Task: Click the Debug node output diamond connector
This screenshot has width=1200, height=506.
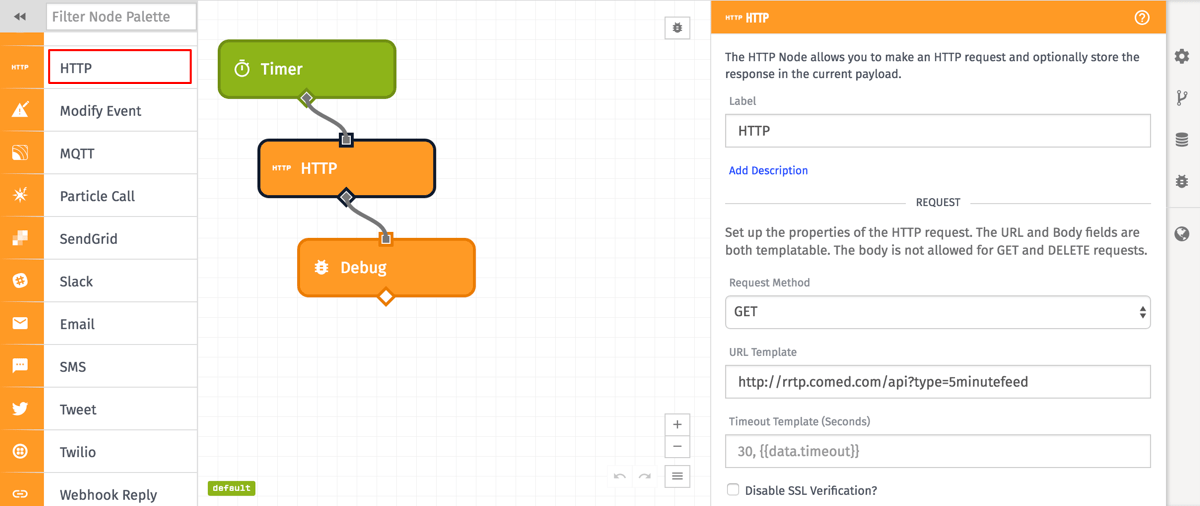Action: coord(386,296)
